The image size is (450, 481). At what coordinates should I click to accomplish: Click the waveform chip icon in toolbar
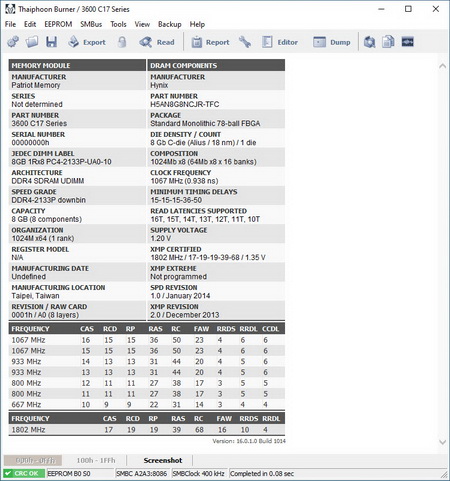click(407, 42)
